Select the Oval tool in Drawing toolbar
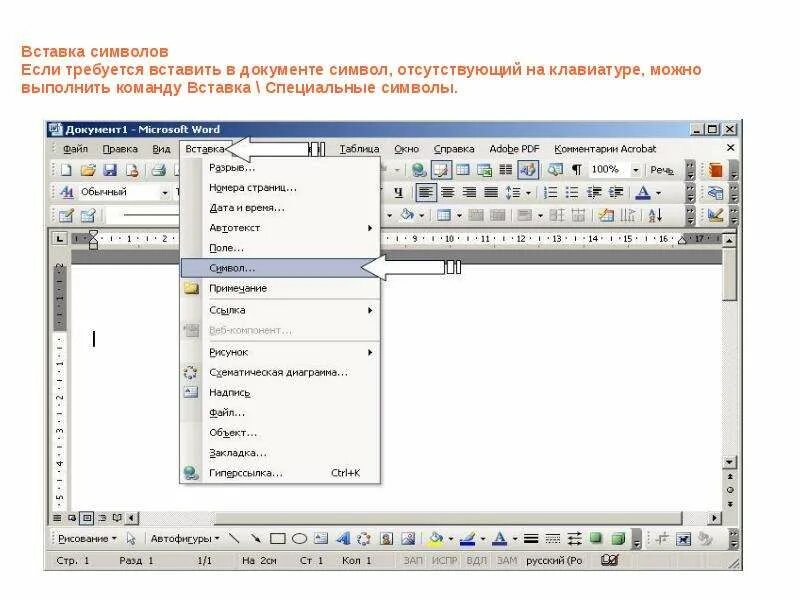 click(x=299, y=539)
